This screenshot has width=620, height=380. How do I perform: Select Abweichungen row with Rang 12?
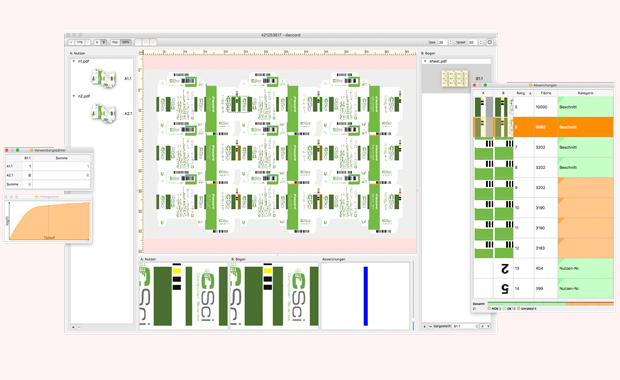[x=543, y=248]
